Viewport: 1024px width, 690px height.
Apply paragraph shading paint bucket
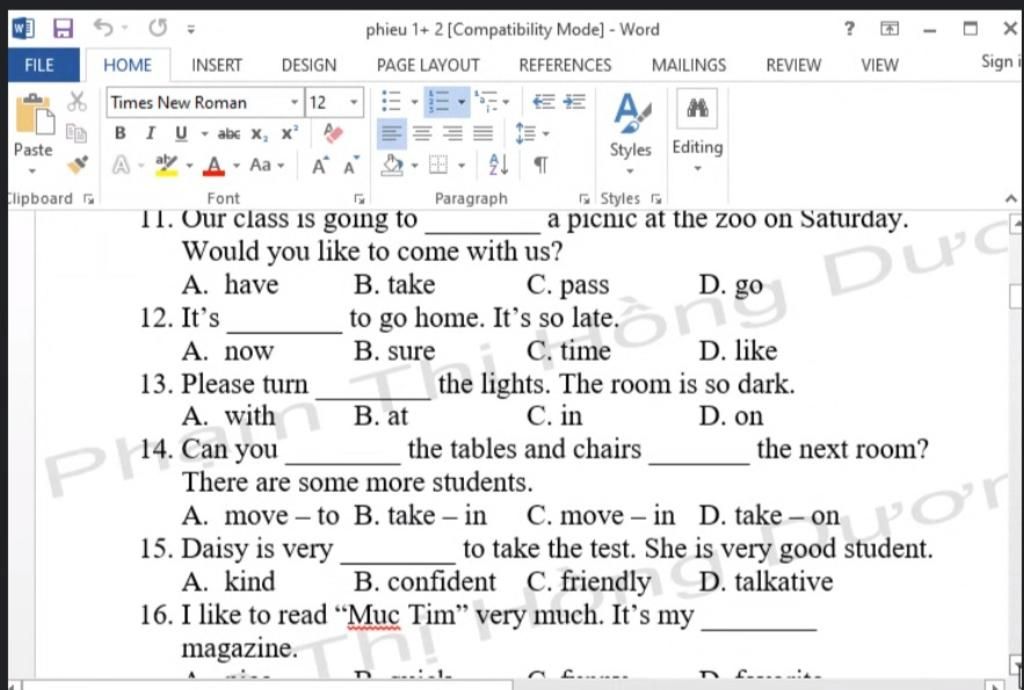392,165
